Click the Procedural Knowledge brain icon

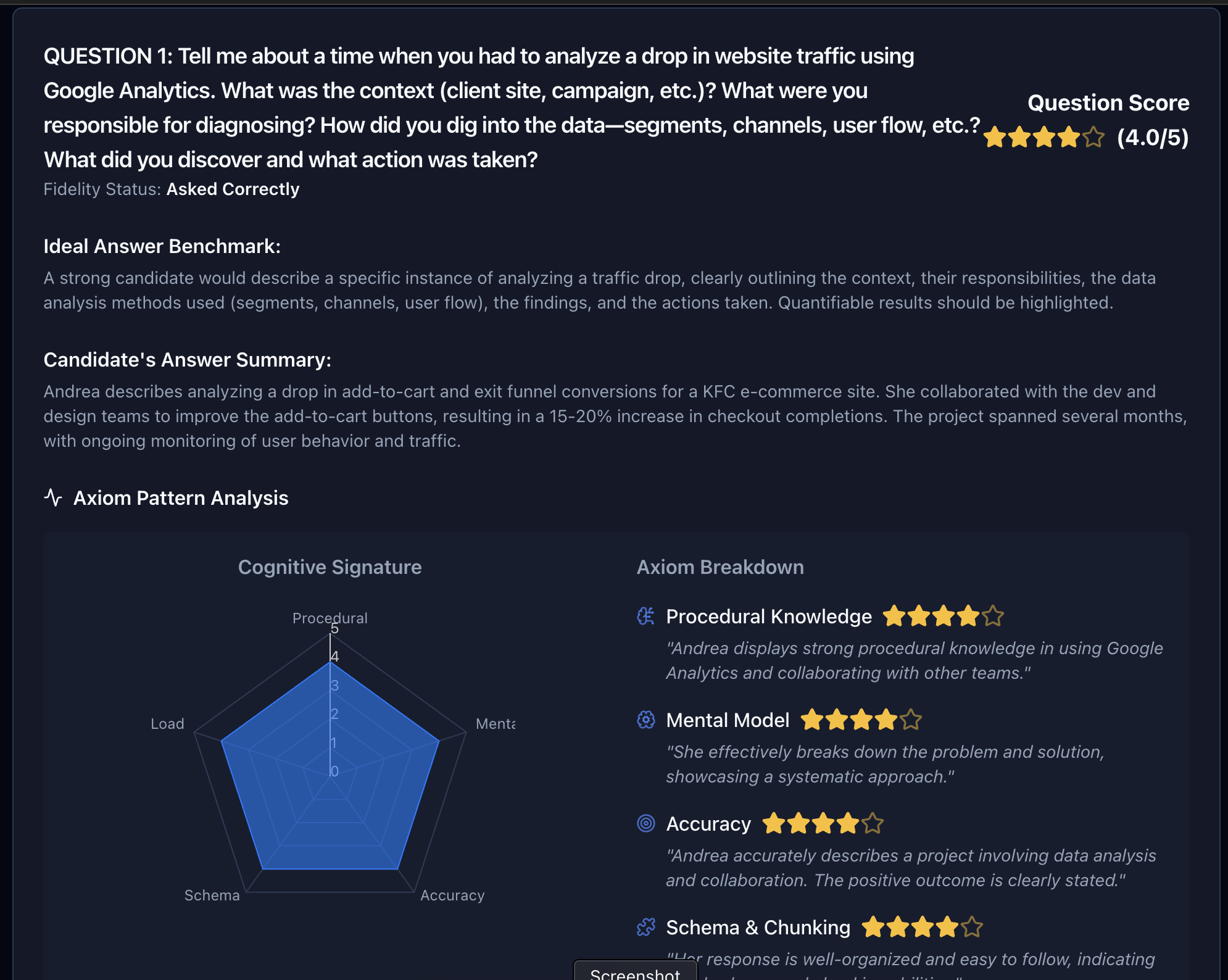point(645,616)
